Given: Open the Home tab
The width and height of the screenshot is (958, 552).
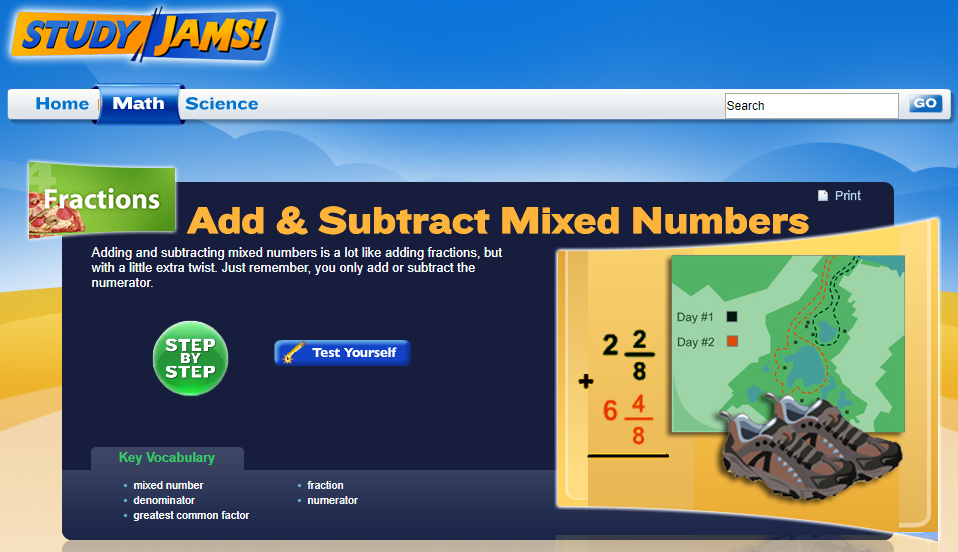Looking at the screenshot, I should click(x=62, y=104).
